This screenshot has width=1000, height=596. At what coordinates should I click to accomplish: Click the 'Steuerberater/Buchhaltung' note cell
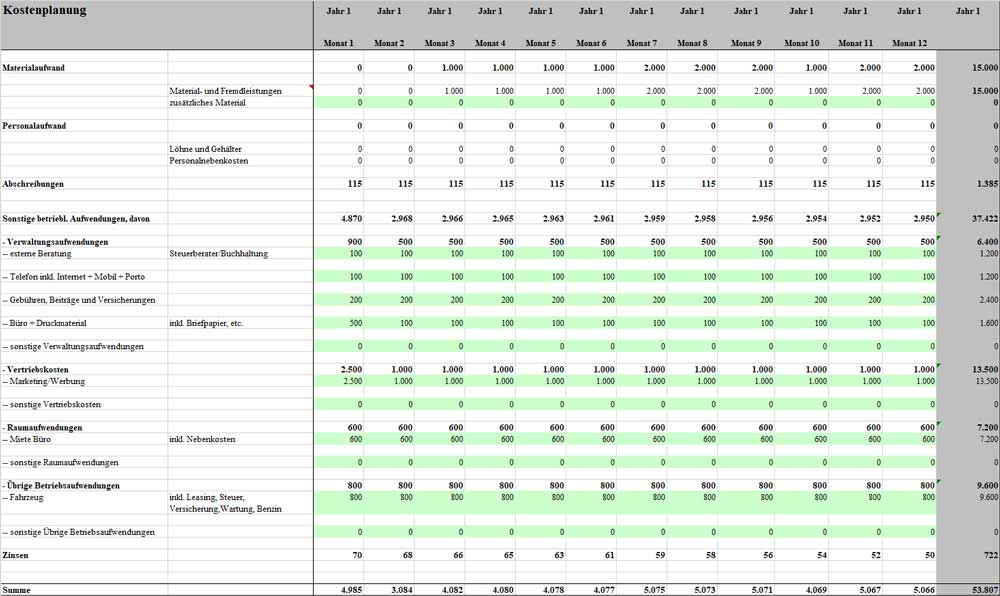219,254
